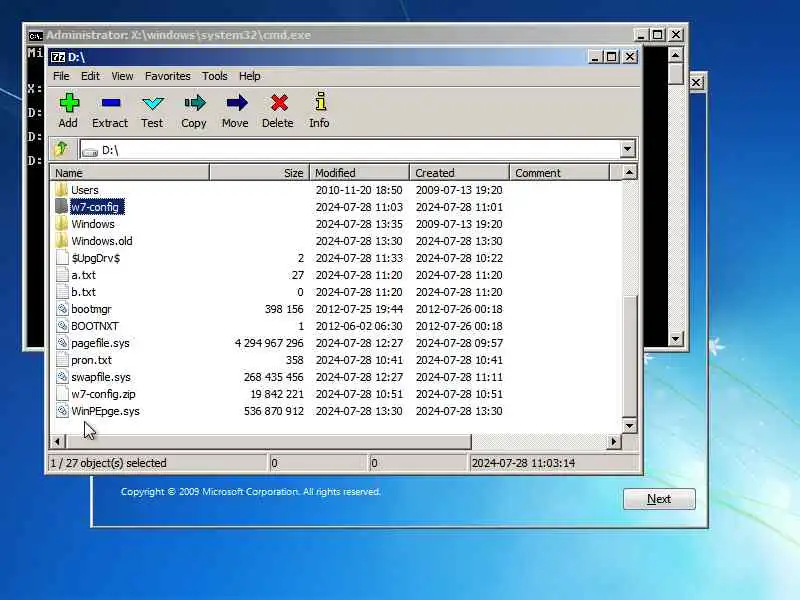The width and height of the screenshot is (800, 600).
Task: Maximize the 7-Zip D:\ window
Action: 612,57
